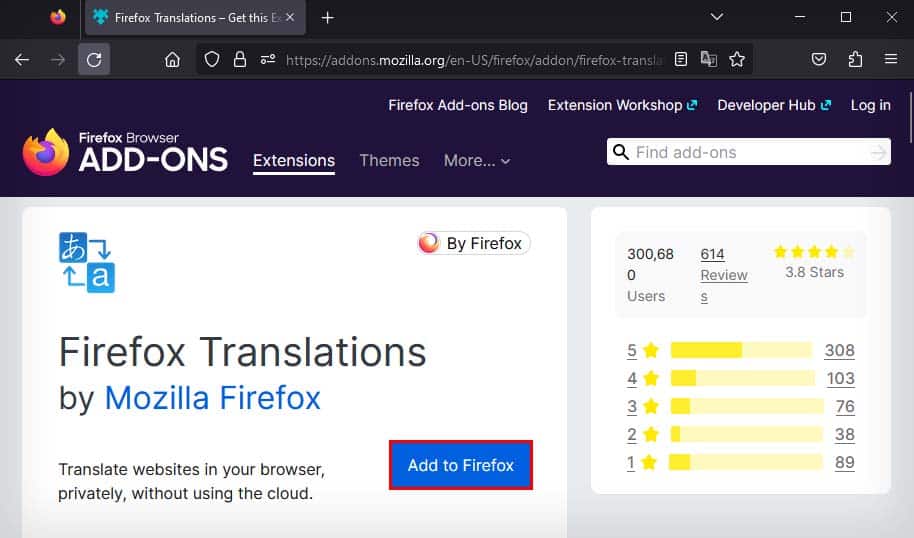The height and width of the screenshot is (538, 914).
Task: Select the Extensions navigation item
Action: (294, 160)
